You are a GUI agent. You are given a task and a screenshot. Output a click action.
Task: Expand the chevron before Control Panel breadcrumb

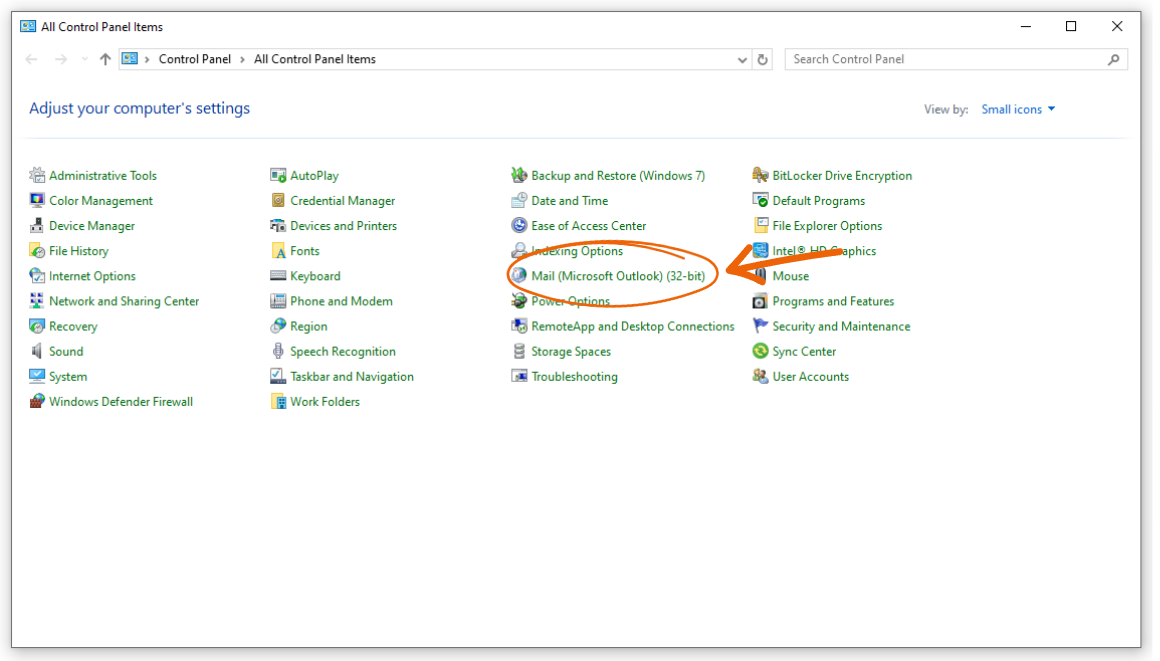click(147, 59)
